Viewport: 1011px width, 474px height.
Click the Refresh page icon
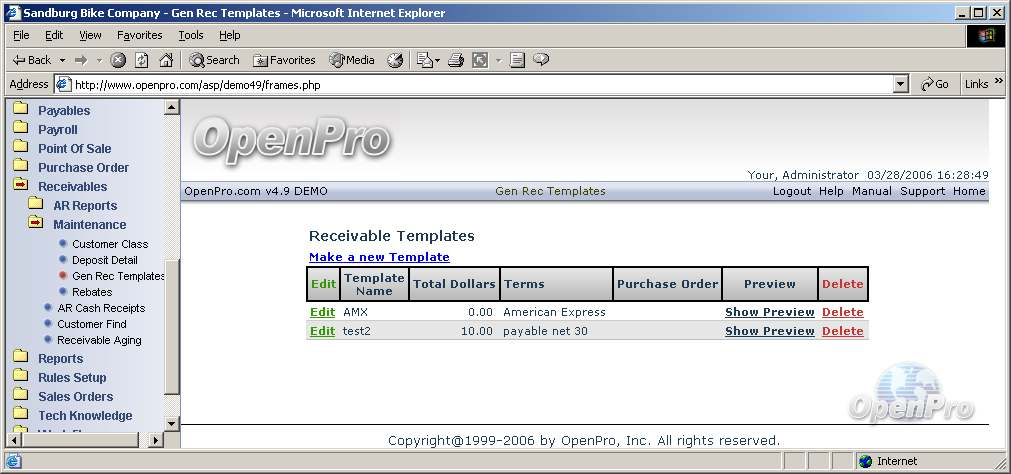(x=142, y=60)
